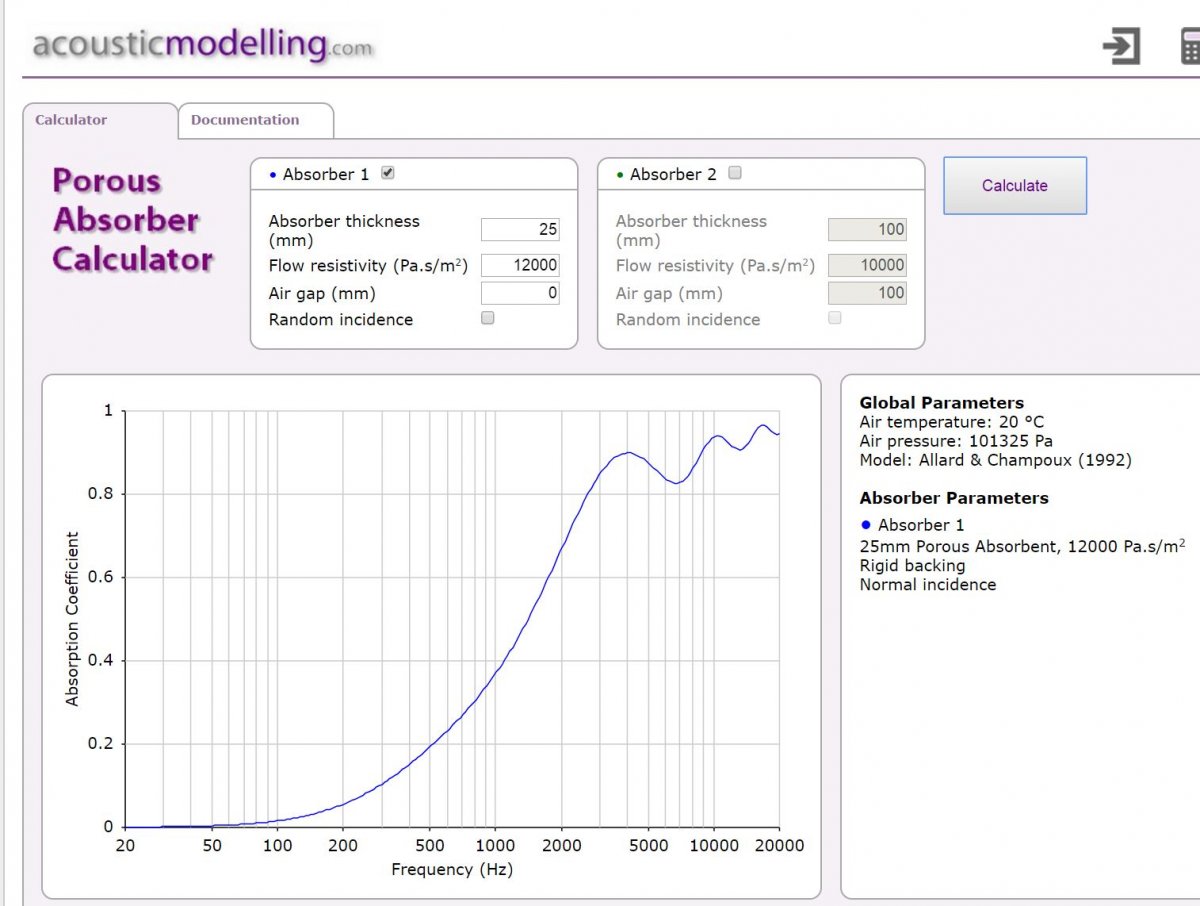Click the Frequency (Hz) axis label

452,870
